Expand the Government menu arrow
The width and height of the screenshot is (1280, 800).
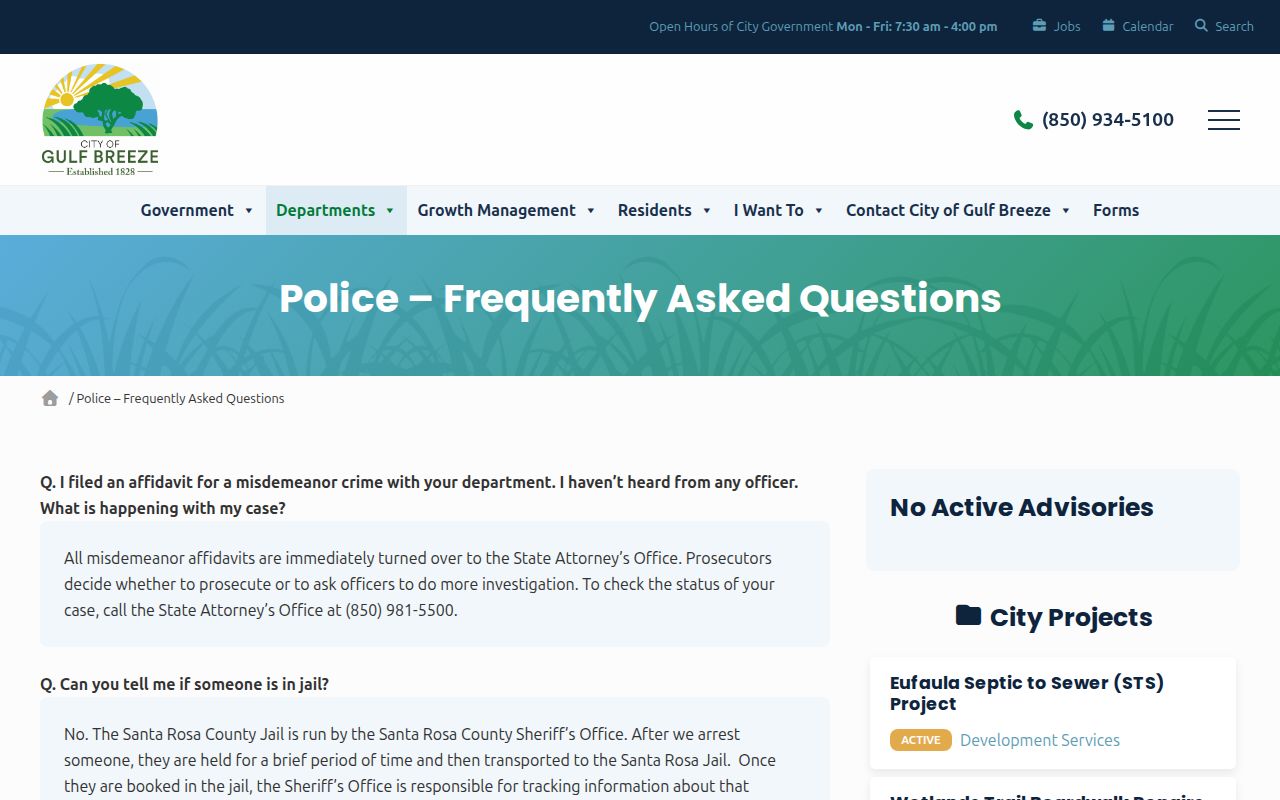tap(249, 210)
